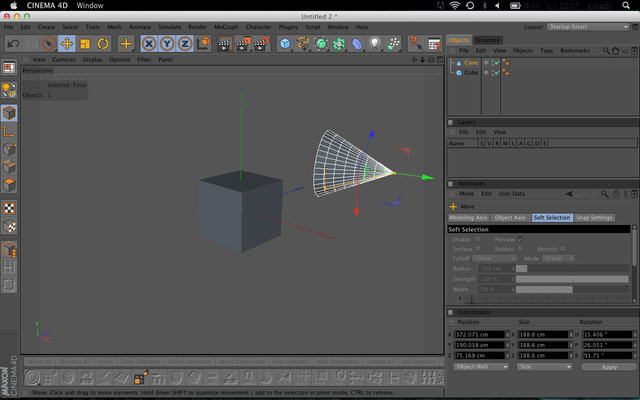Toggle Y axis lock
640x400 pixels.
[167, 44]
